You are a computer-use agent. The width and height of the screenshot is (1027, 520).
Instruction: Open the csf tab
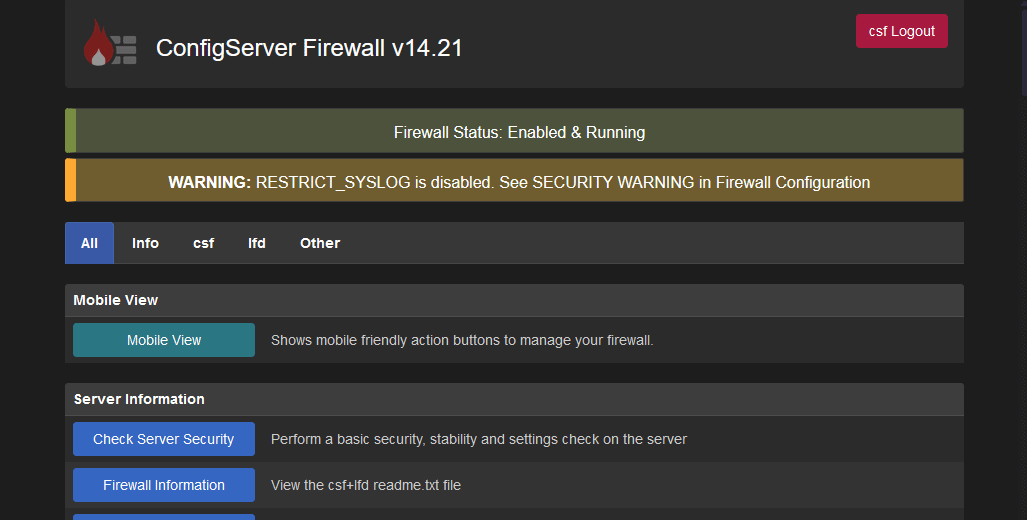[203, 243]
